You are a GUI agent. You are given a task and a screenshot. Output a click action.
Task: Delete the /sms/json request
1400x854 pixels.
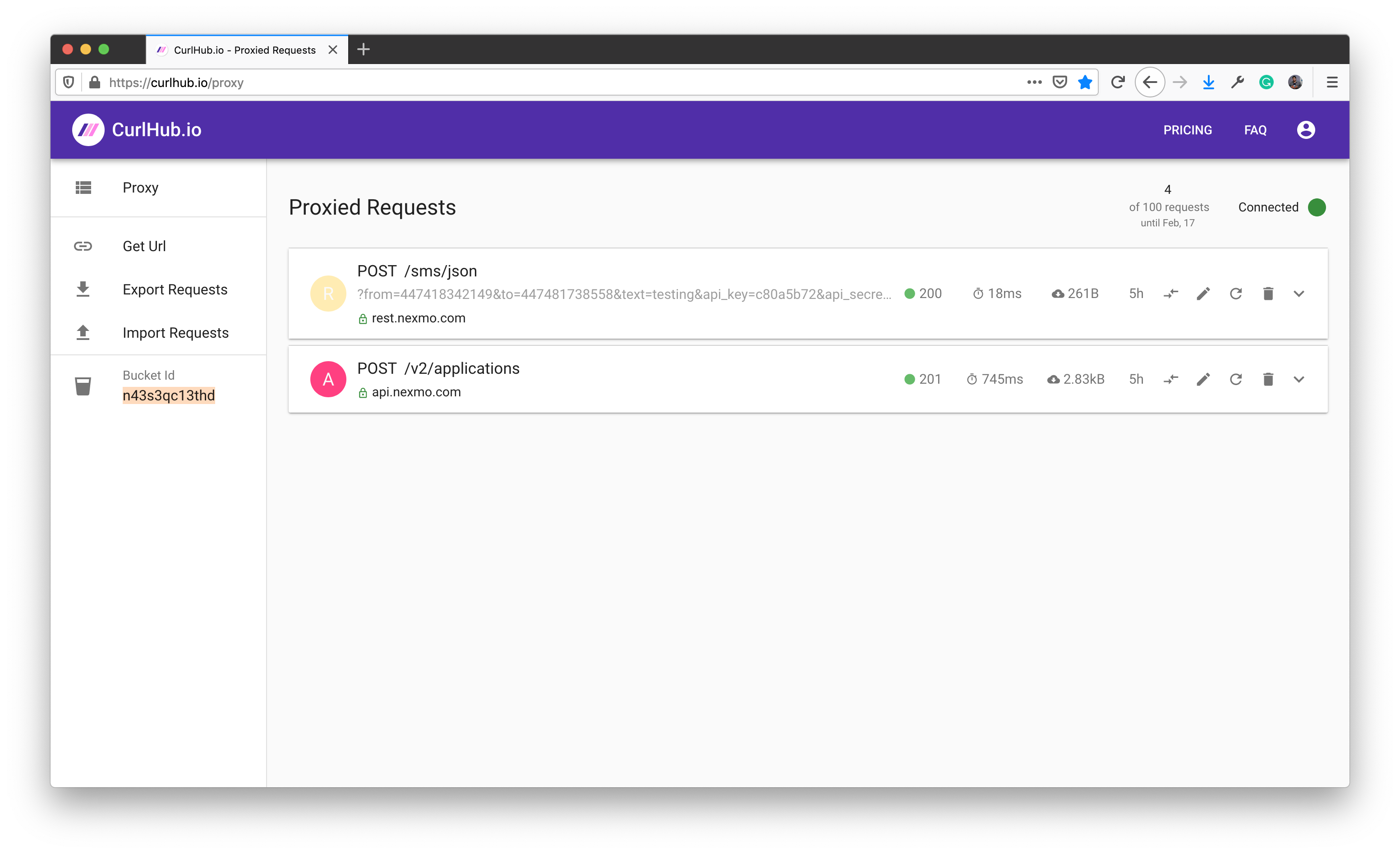(x=1268, y=294)
